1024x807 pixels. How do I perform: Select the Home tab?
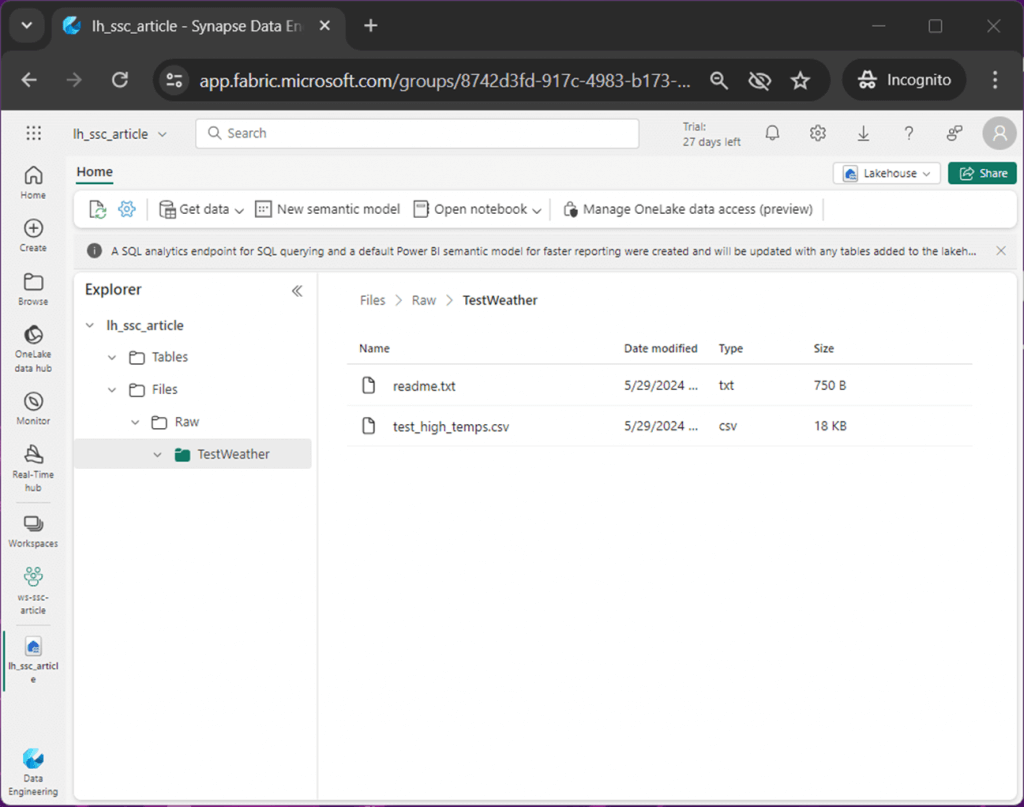click(x=95, y=172)
